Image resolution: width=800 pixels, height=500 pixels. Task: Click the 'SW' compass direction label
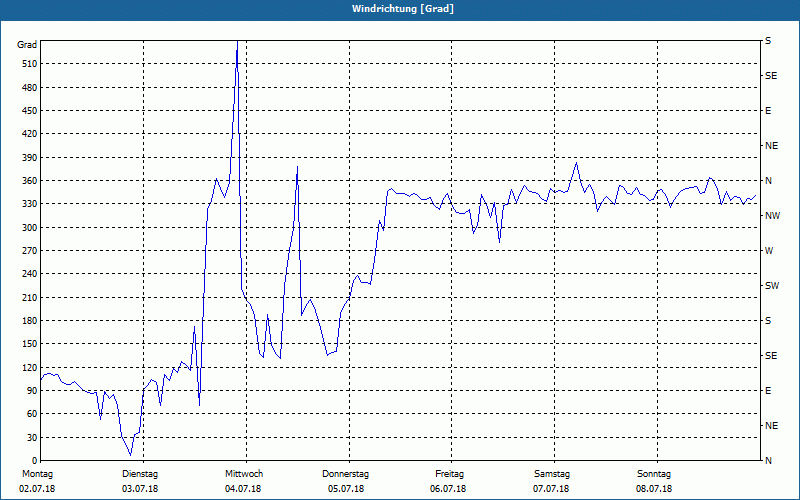pyautogui.click(x=772, y=286)
